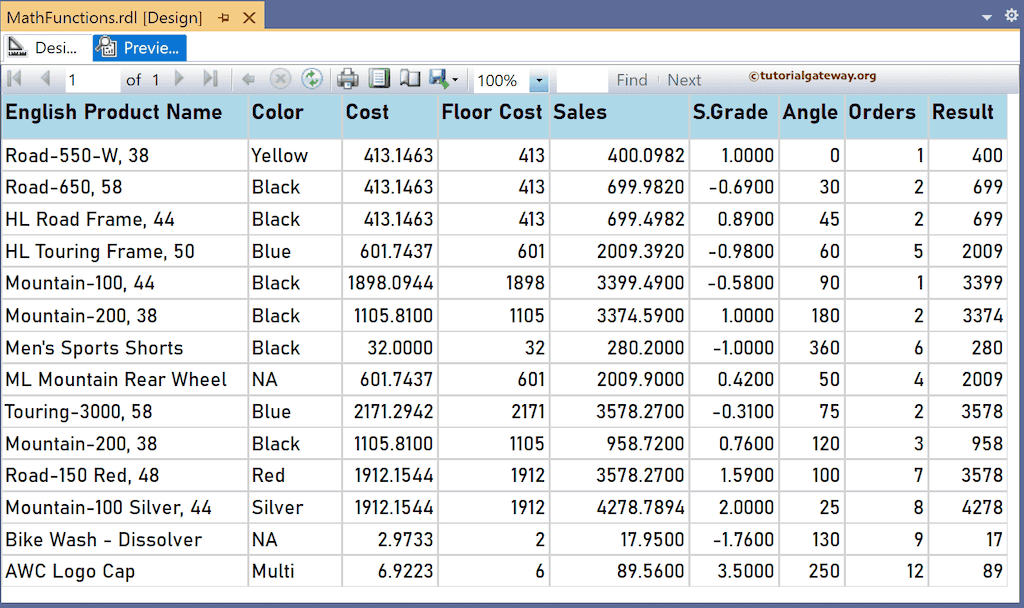Click the Export report save icon
Screen dimensions: 1024x608
[436, 77]
